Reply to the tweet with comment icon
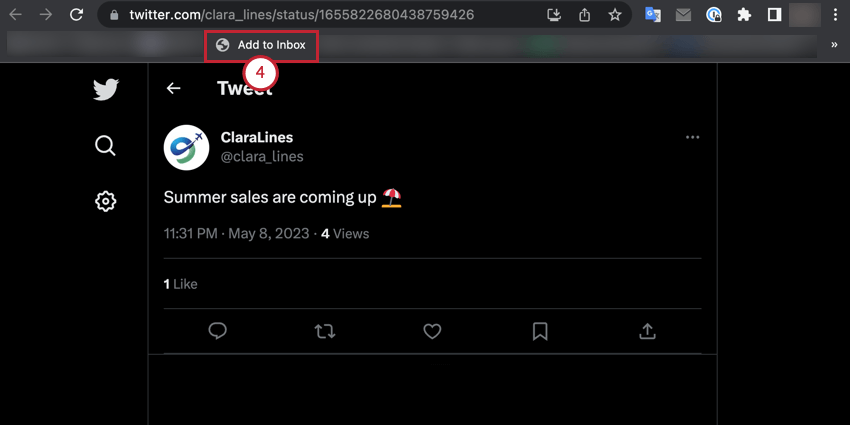This screenshot has height=425, width=850. point(217,331)
